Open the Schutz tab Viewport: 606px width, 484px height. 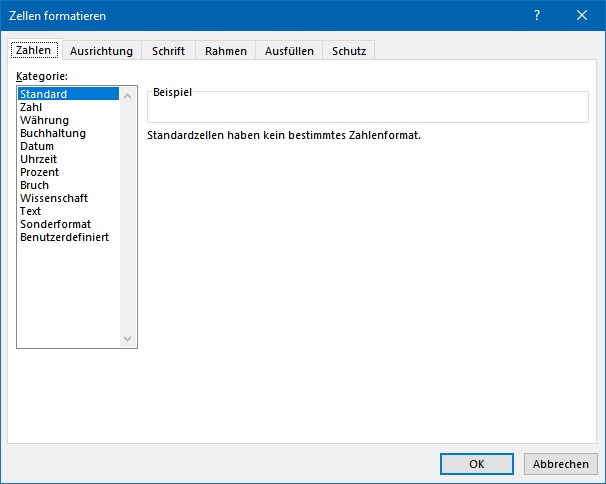tap(349, 51)
